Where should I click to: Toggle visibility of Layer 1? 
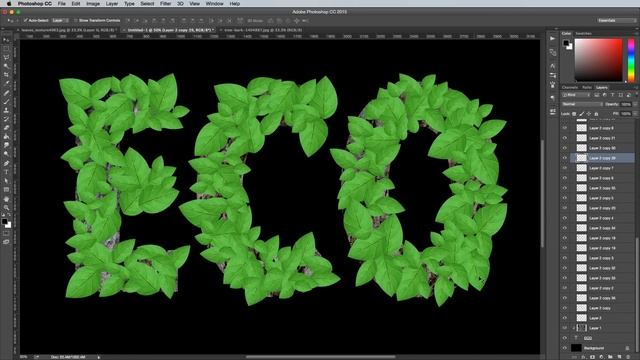564,328
